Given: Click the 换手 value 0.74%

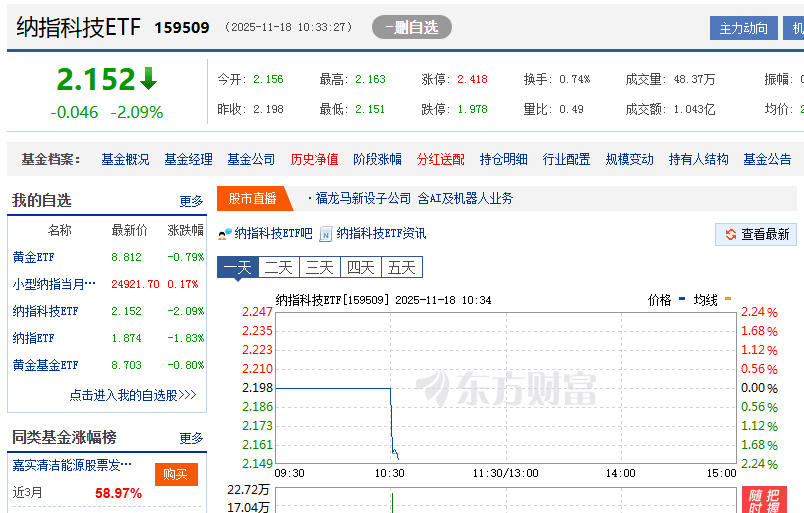Looking at the screenshot, I should pyautogui.click(x=575, y=80).
